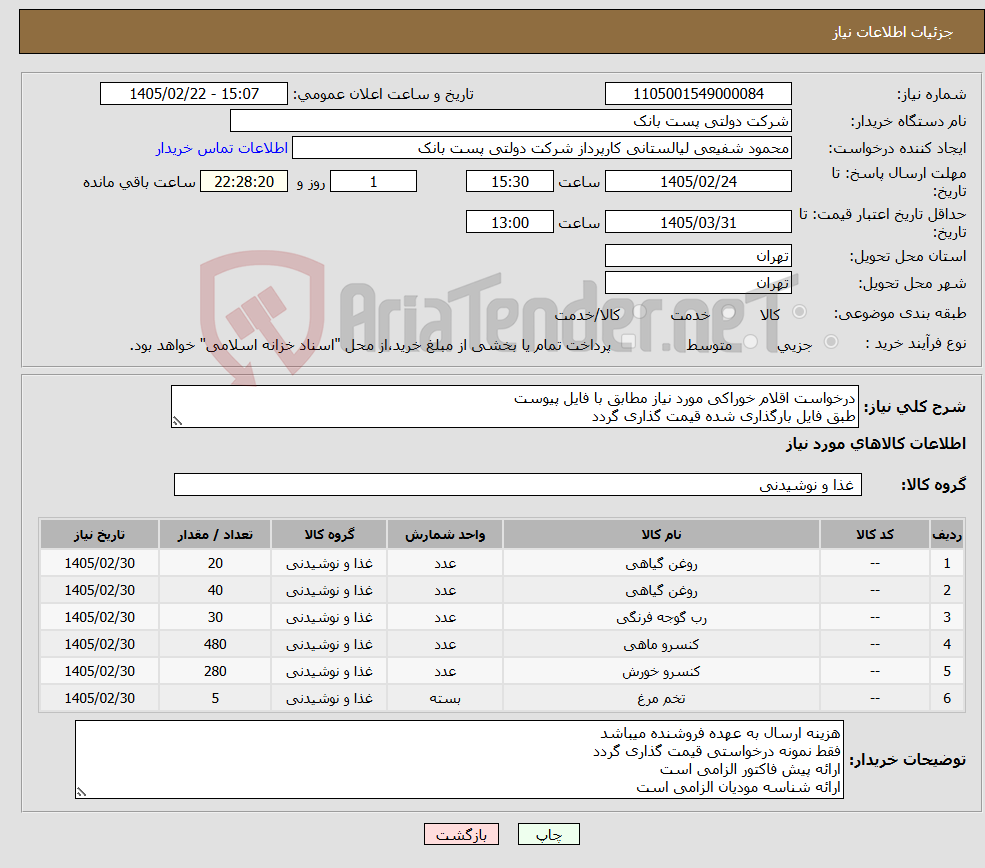Click the page title جزئیات اطلاعات نیاز
This screenshot has width=985, height=868.
tap(893, 32)
